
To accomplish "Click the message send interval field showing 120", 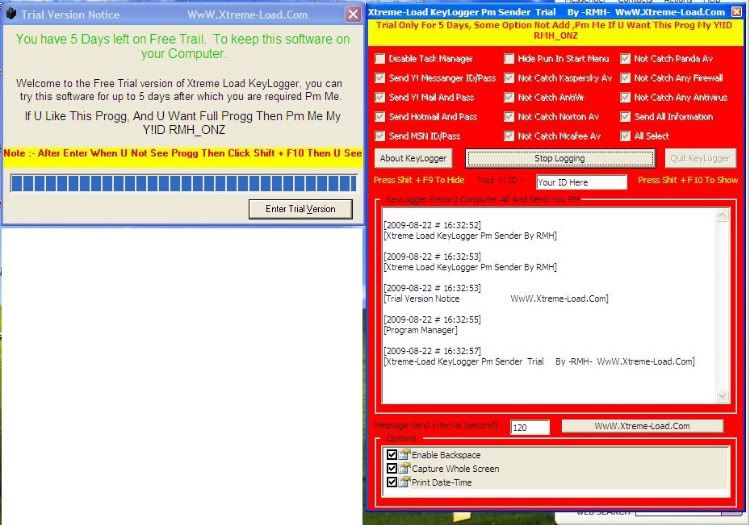I will click(x=530, y=427).
